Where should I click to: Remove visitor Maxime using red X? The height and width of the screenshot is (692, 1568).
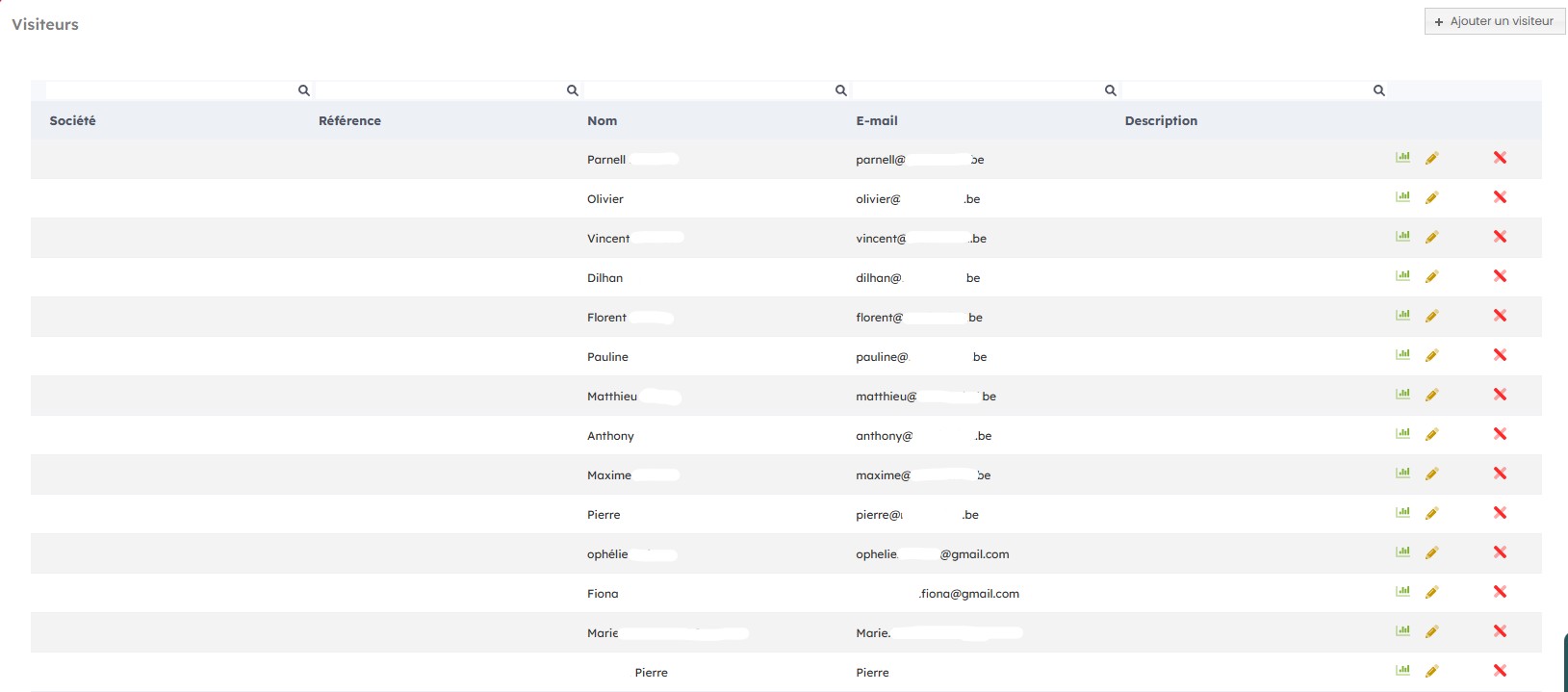coord(1500,474)
